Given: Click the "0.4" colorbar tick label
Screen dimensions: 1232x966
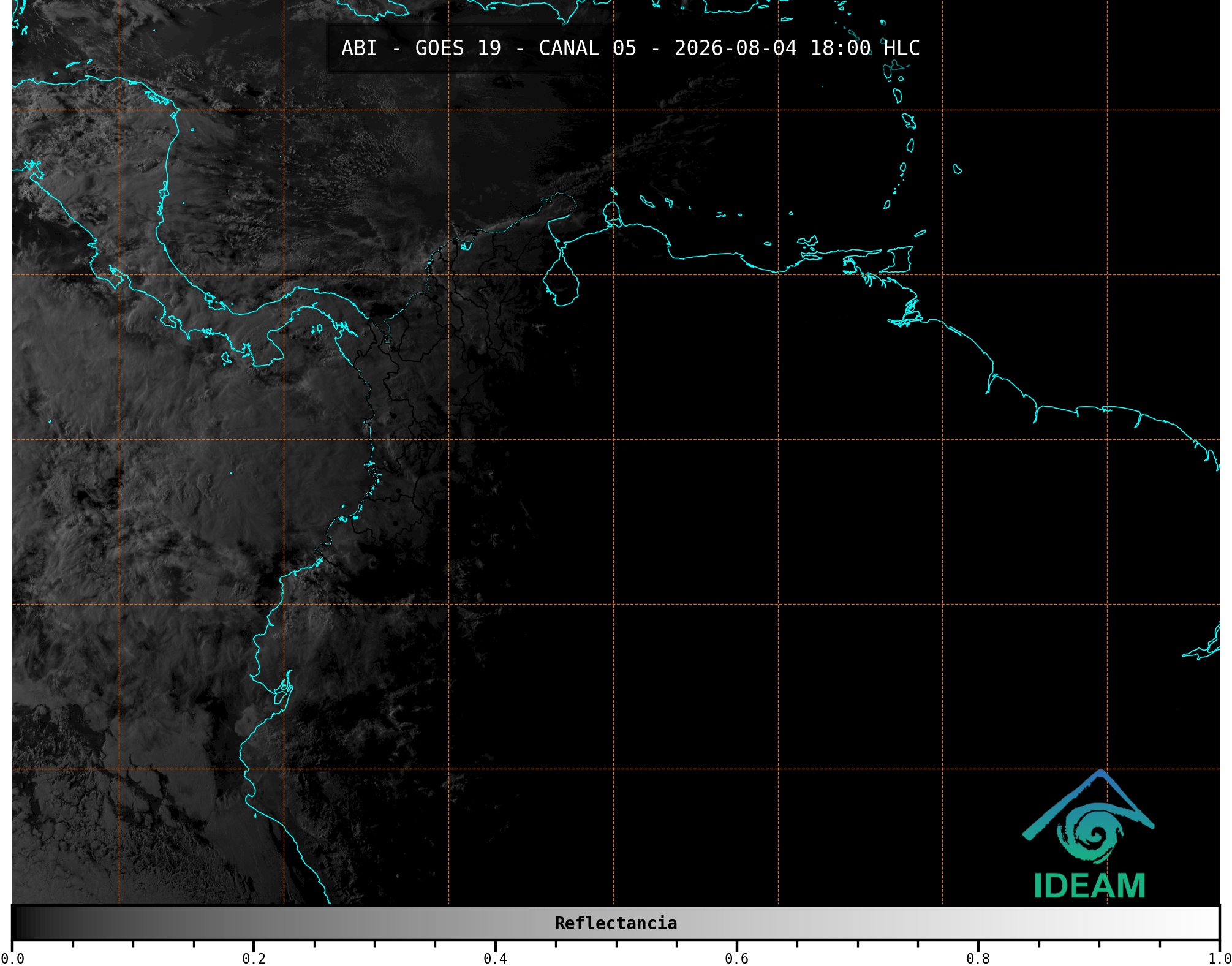Looking at the screenshot, I should (495, 958).
